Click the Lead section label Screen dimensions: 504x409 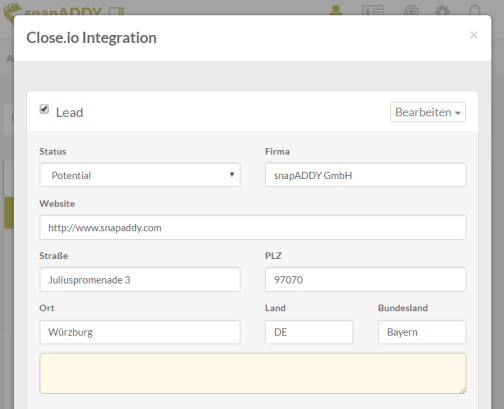[x=69, y=113]
